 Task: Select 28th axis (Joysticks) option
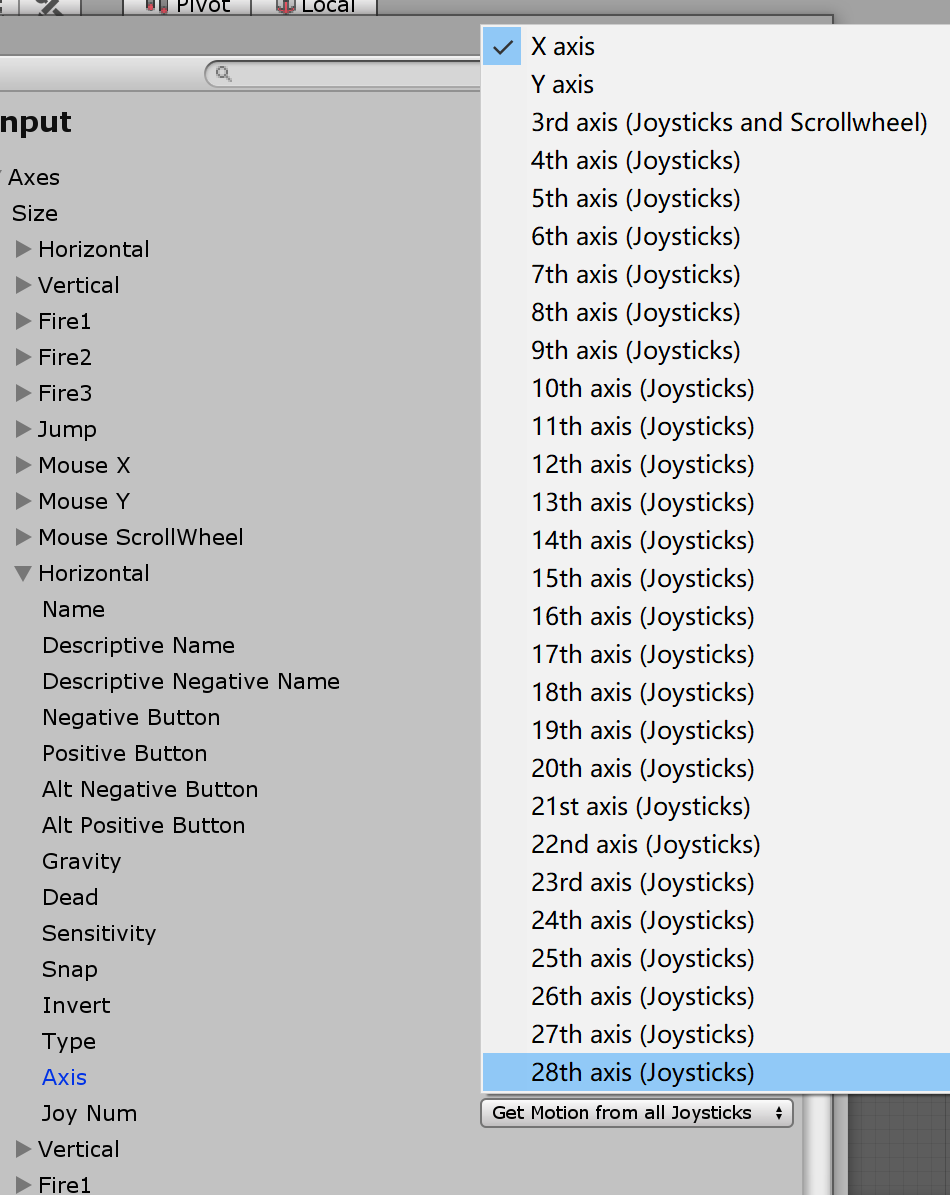[642, 1073]
